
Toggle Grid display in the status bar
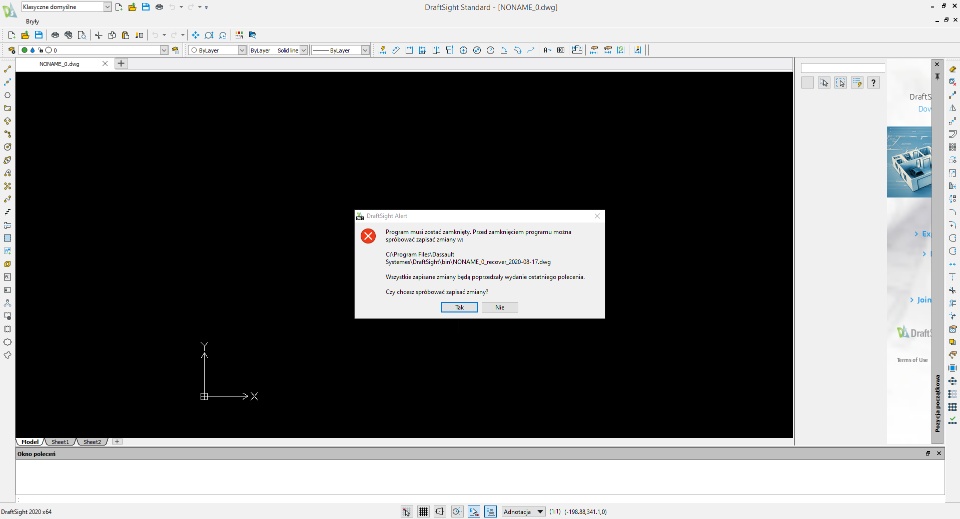423,512
